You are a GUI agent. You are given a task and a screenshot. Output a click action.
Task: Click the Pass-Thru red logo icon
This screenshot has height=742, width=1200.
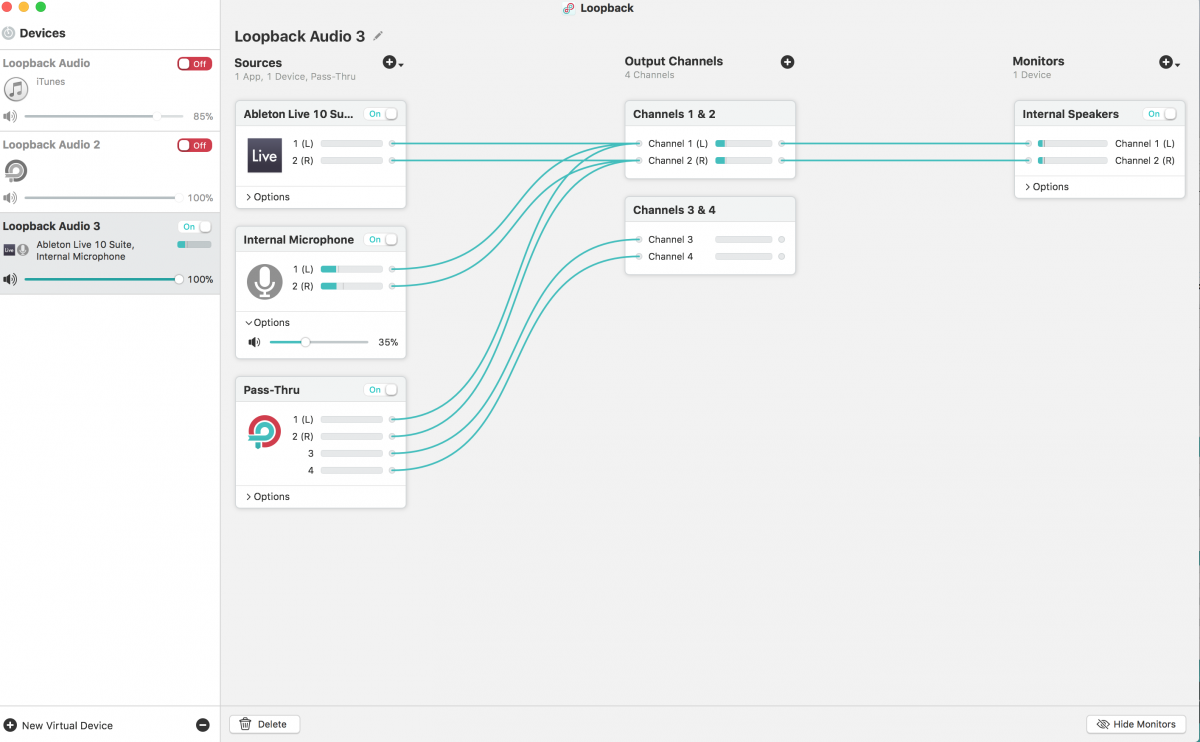(265, 432)
